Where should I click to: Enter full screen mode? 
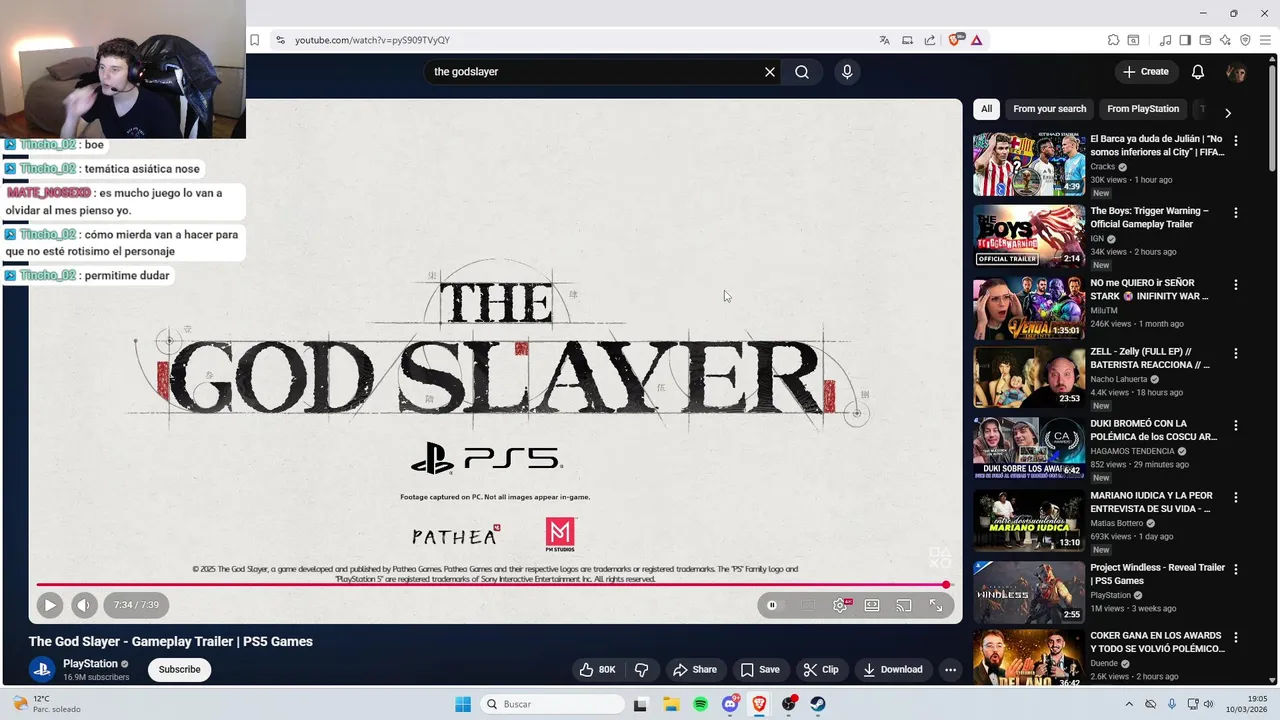pyautogui.click(x=936, y=605)
